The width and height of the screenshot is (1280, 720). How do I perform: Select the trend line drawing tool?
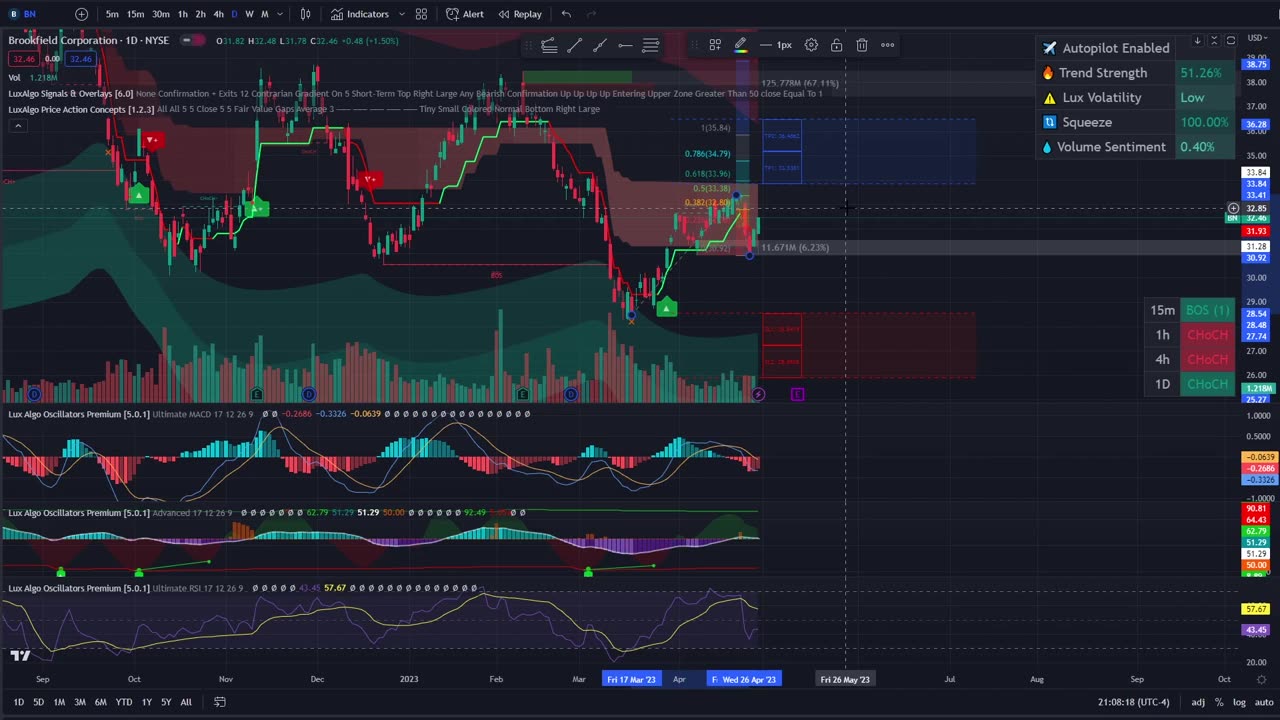[x=574, y=45]
